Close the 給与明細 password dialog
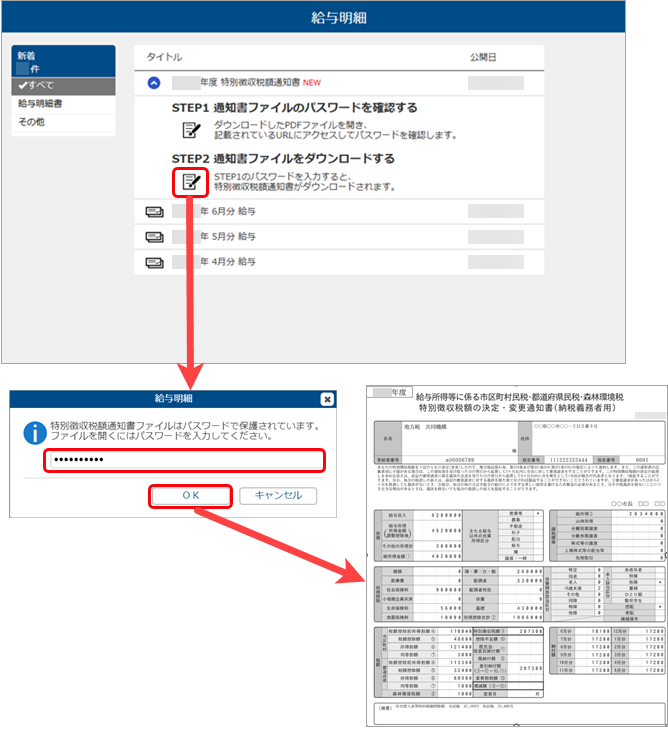This screenshot has height=733, width=668. coord(327,399)
